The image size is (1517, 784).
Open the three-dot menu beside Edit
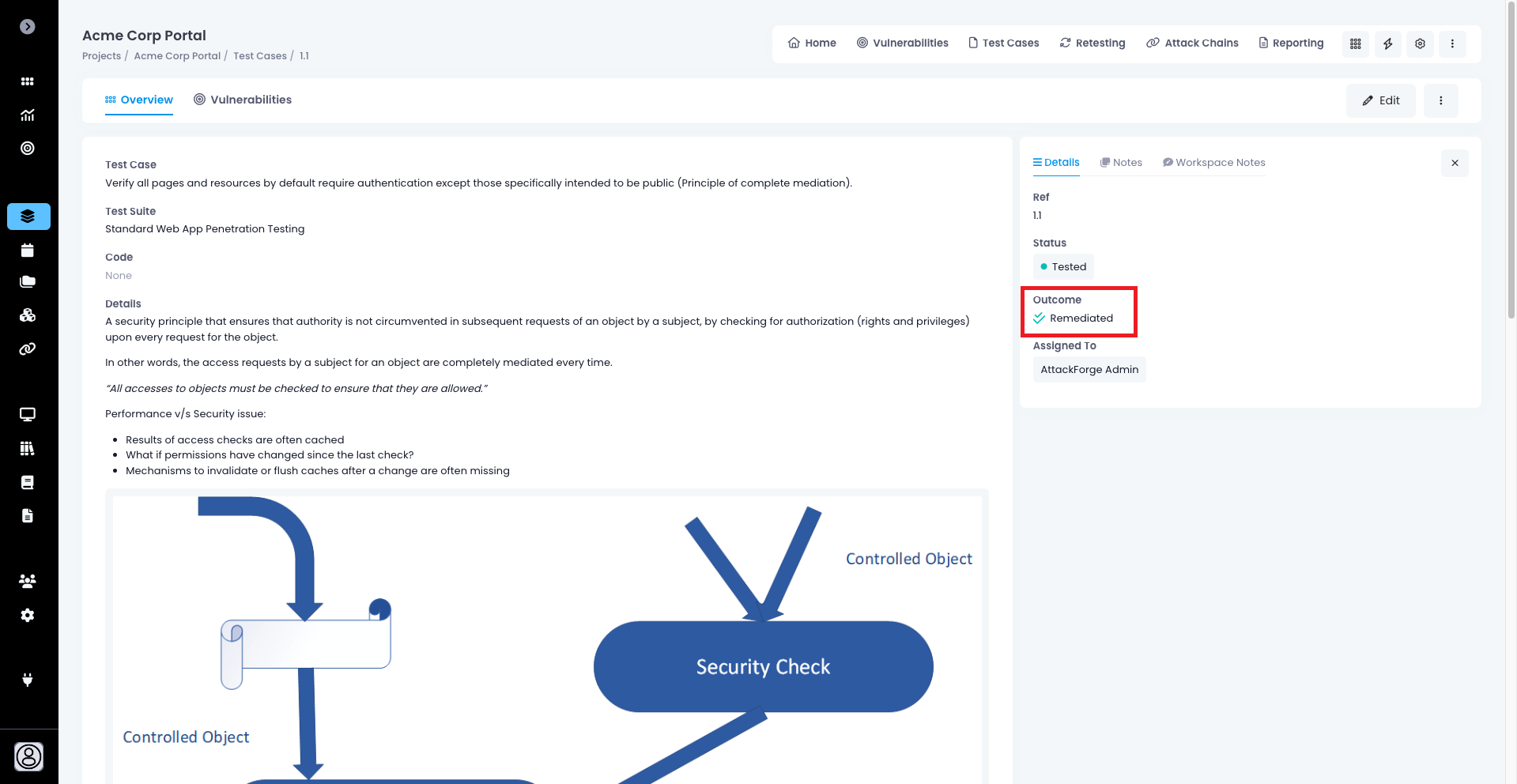tap(1440, 101)
